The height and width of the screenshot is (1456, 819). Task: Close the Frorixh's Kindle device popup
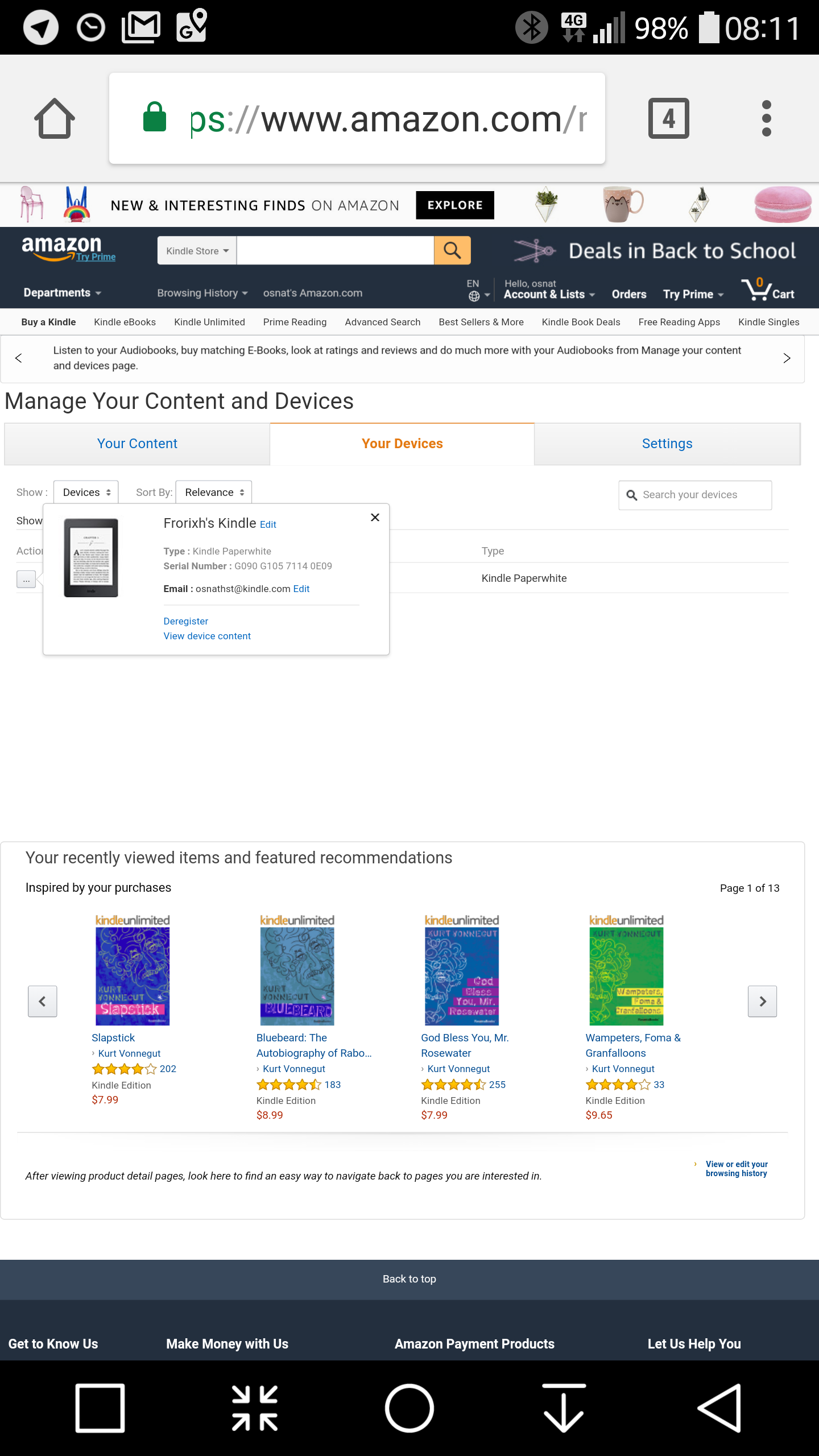(x=375, y=517)
